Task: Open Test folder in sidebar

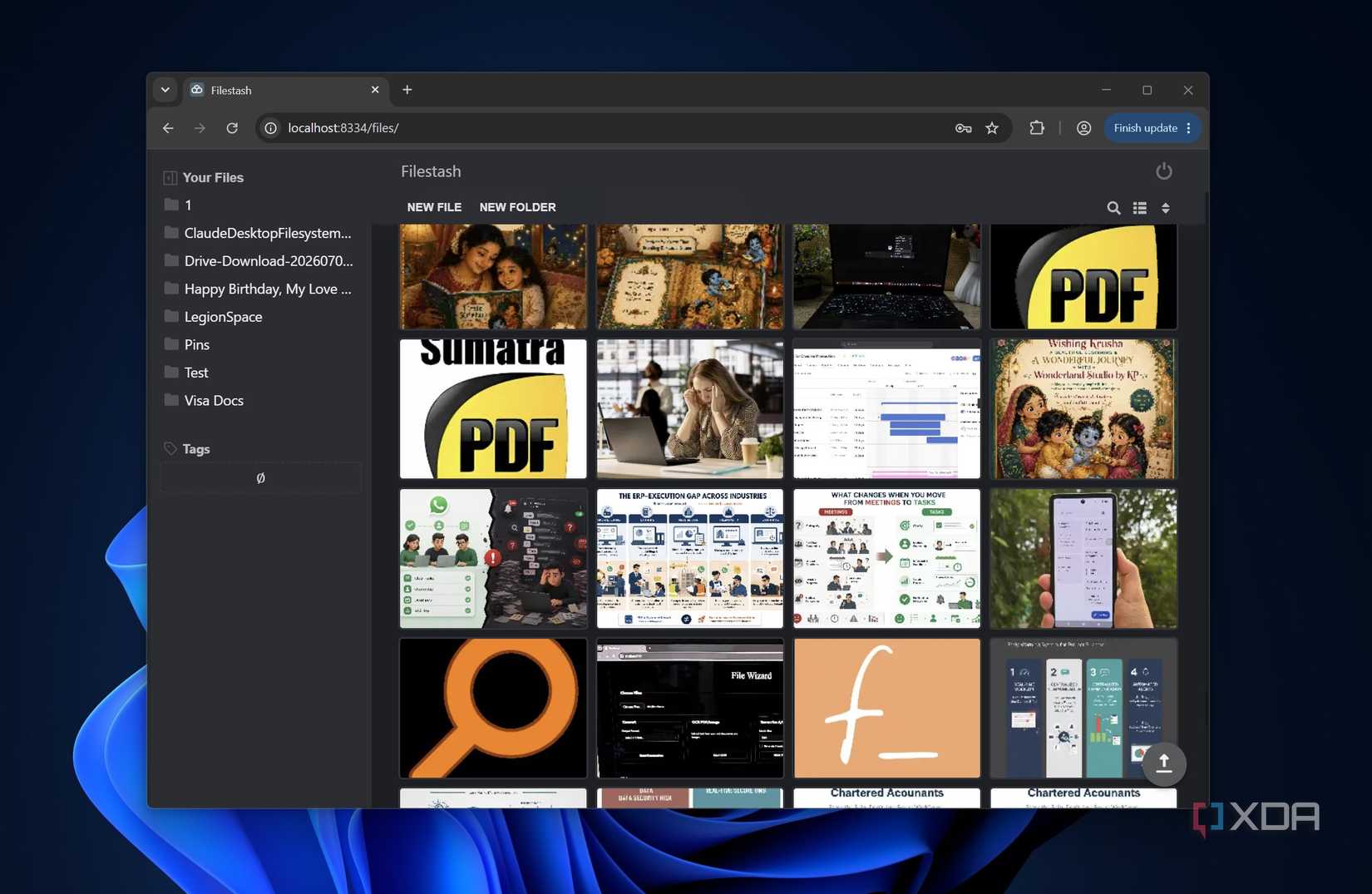Action: (x=260, y=373)
